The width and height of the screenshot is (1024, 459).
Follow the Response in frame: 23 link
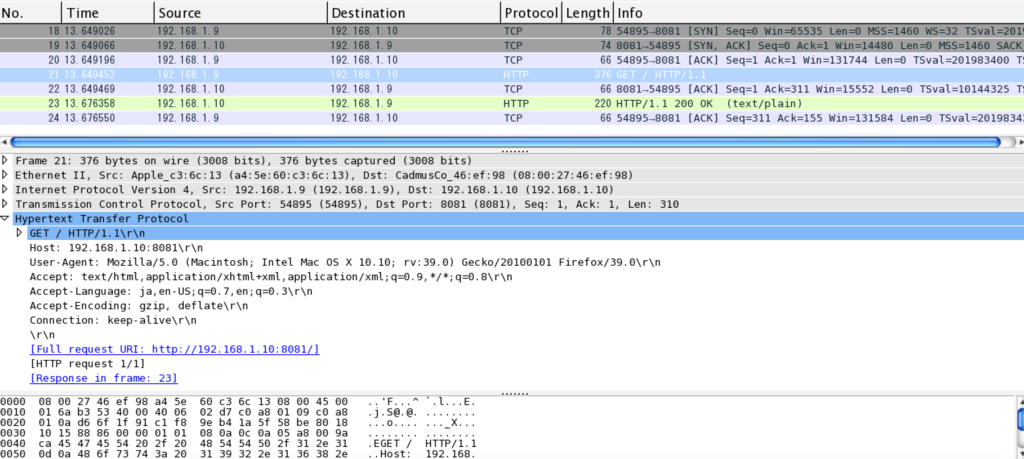tap(104, 377)
